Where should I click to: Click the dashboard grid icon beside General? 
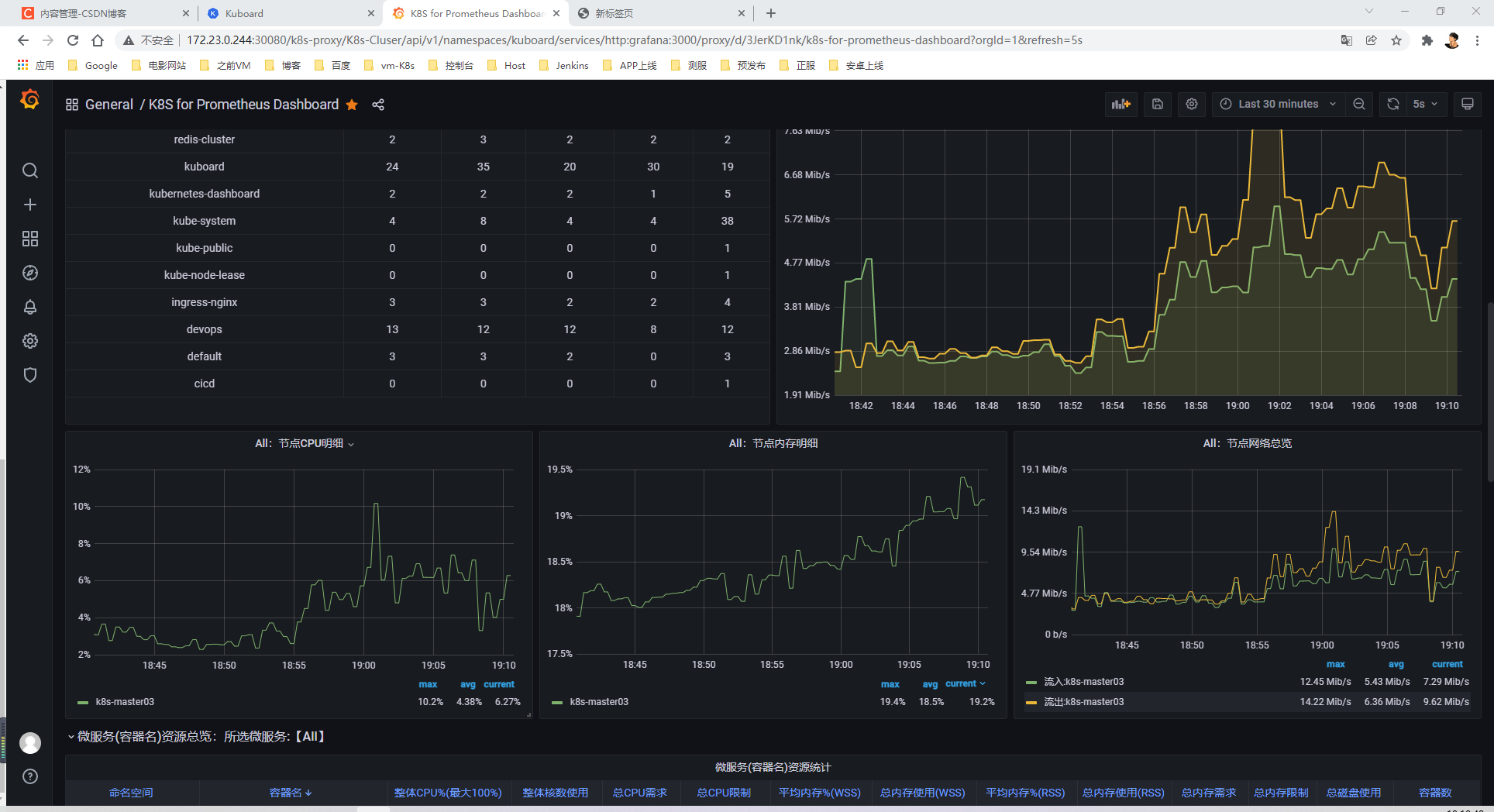72,105
